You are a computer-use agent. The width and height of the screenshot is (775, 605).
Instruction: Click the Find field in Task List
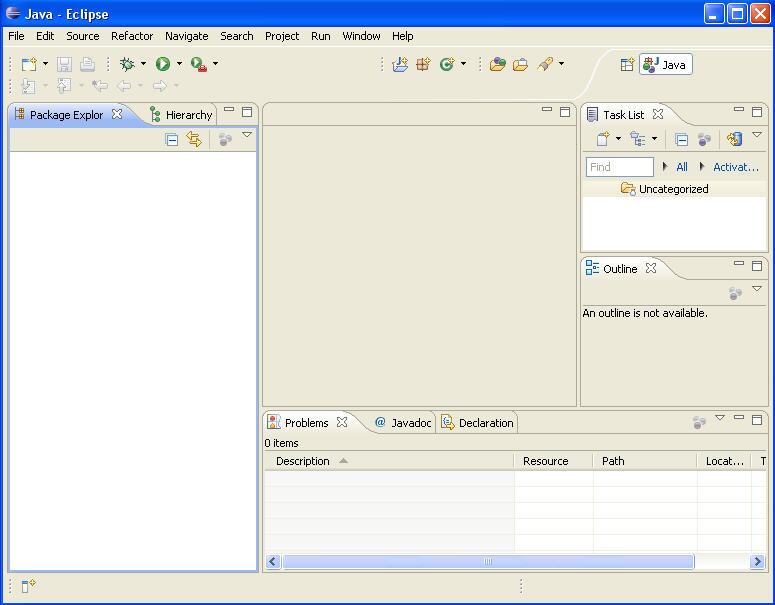(620, 167)
